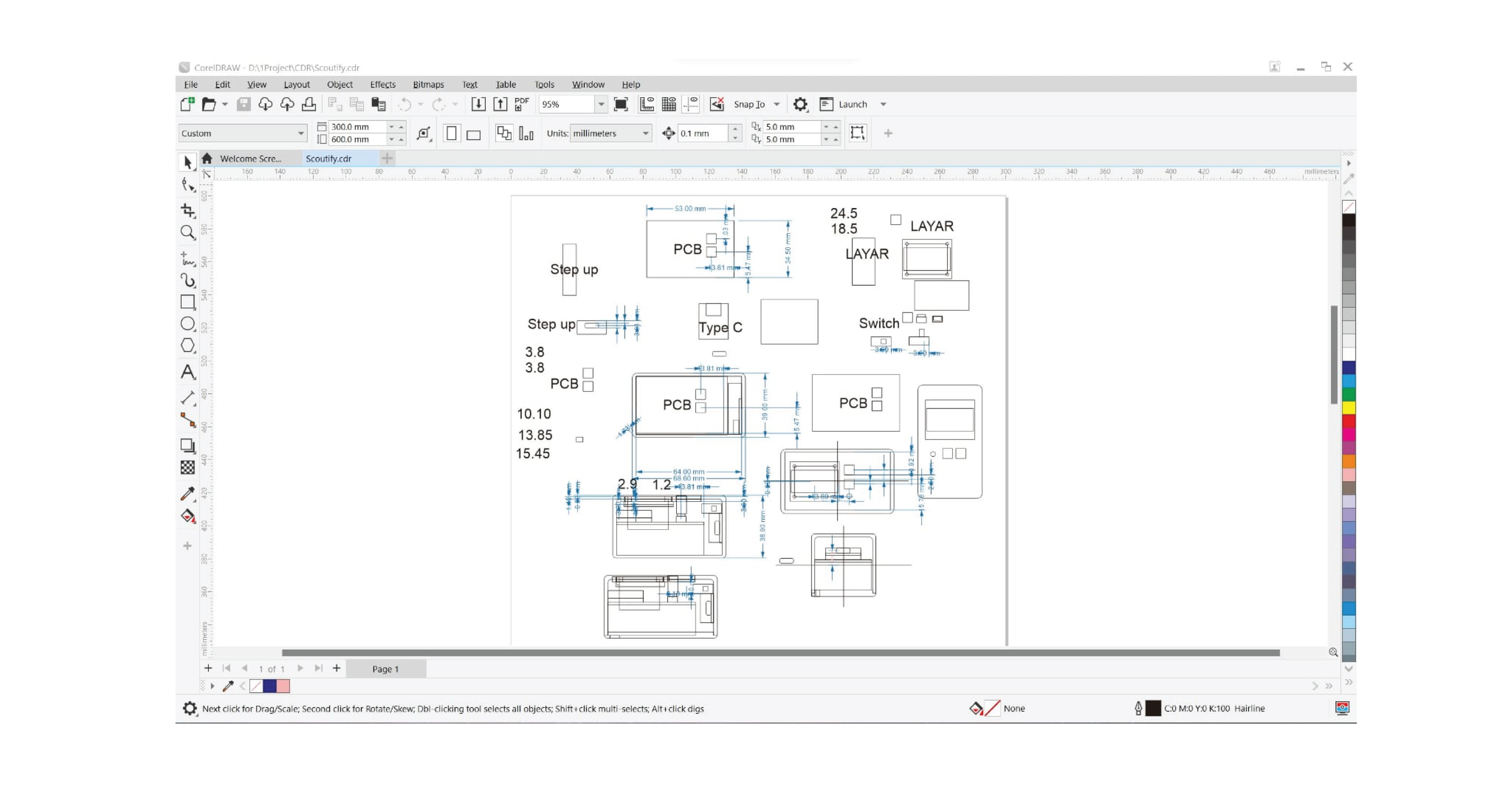Click the Page 1 tab

coord(385,669)
